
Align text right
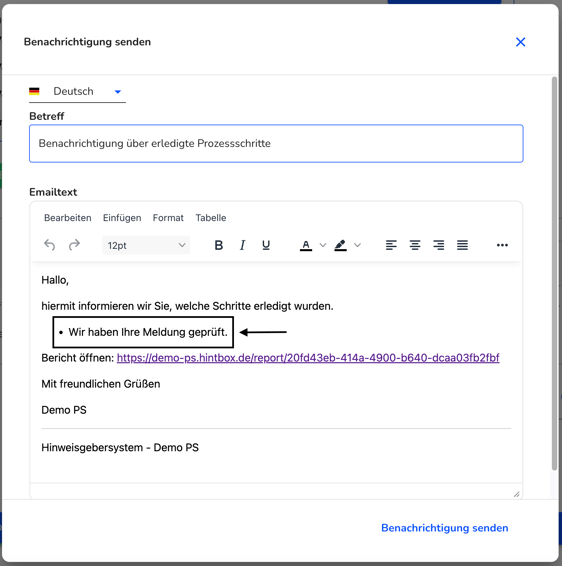pos(439,245)
